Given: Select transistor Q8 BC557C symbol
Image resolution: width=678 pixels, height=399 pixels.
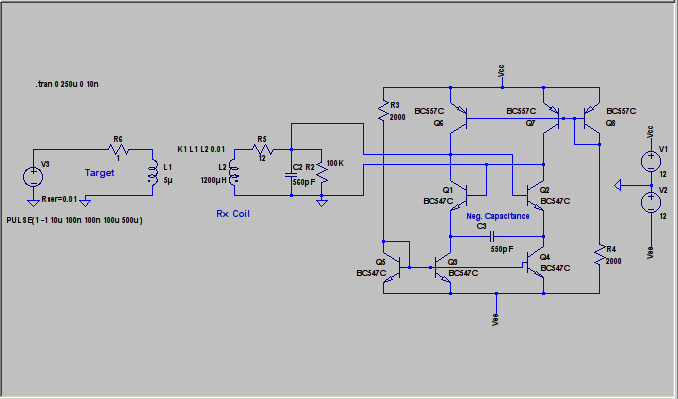Looking at the screenshot, I should pos(592,118).
